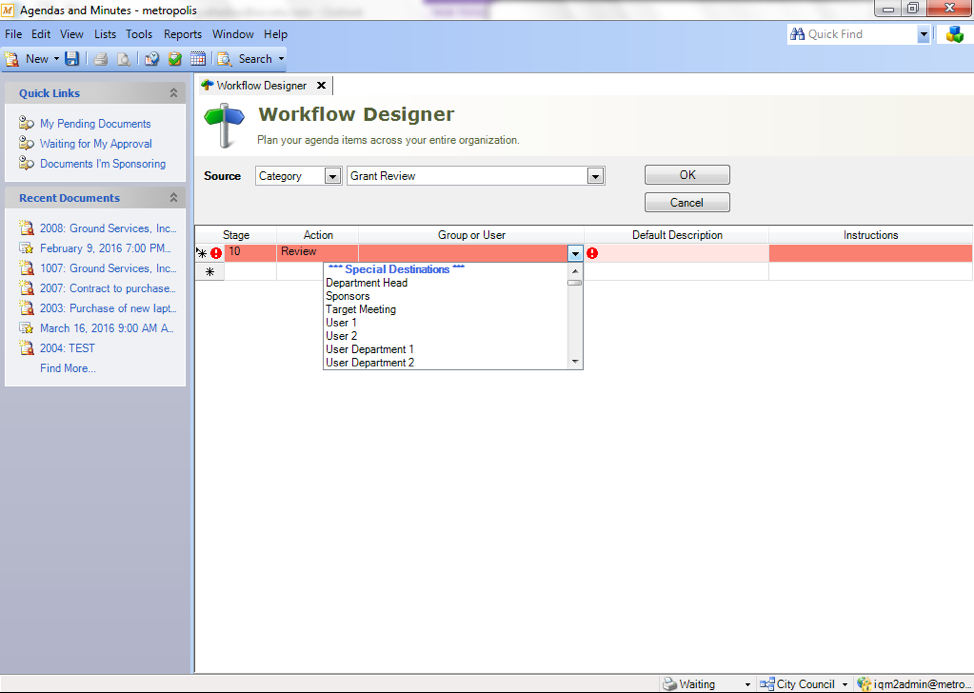
Task: Click document icon beside 2007: Contract to purchase
Action: click(x=26, y=288)
